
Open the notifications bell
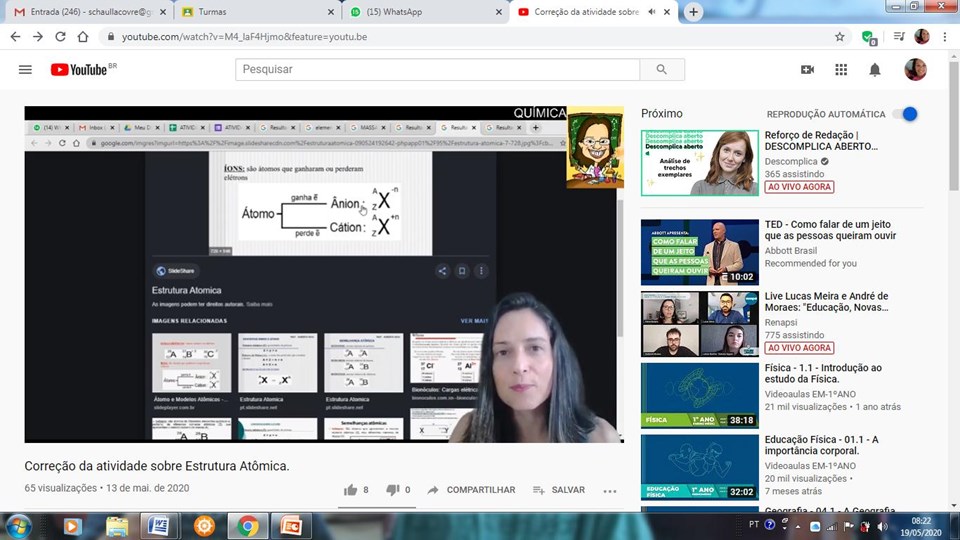pos(875,69)
